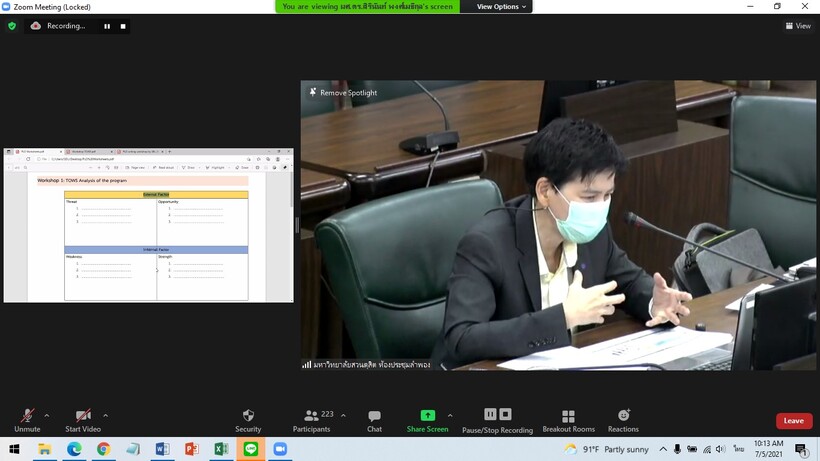Open the Participants panel
820x461 pixels.
(x=312, y=420)
